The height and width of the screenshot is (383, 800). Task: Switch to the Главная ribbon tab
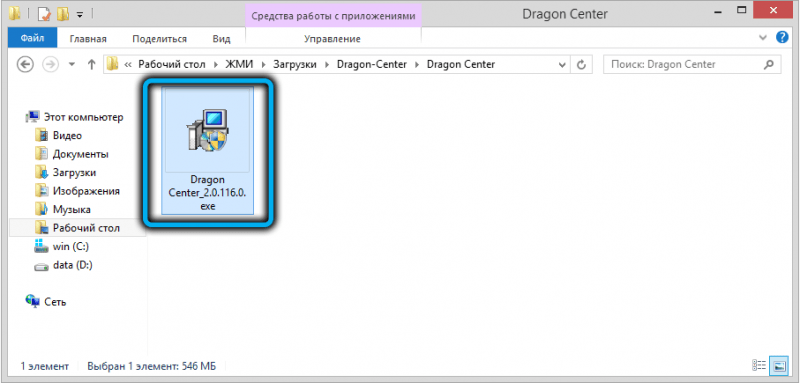(88, 39)
